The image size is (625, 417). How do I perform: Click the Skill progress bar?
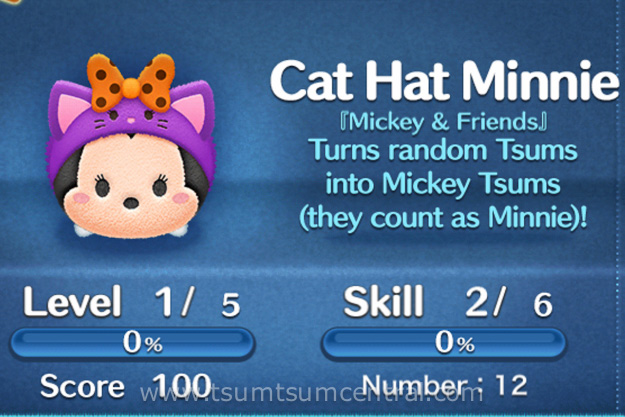click(443, 343)
